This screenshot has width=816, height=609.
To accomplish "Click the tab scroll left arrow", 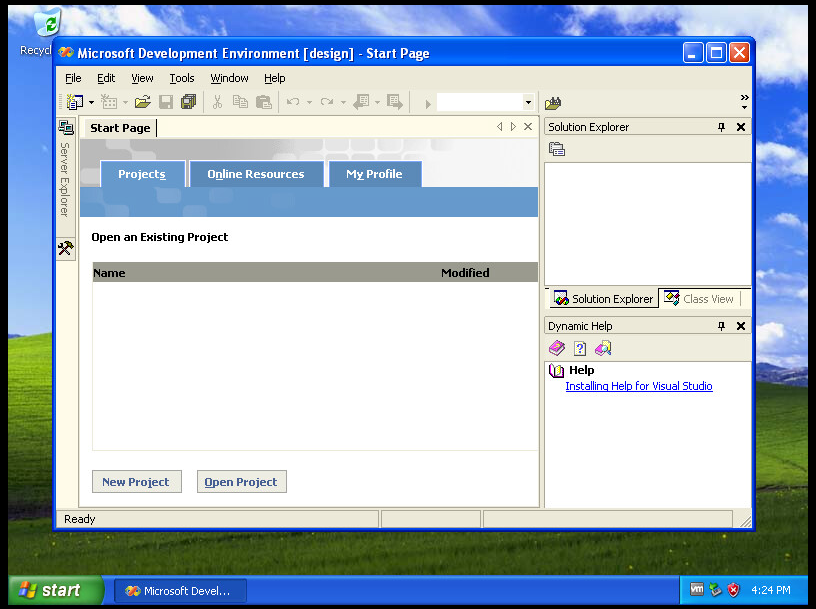I will (x=500, y=126).
